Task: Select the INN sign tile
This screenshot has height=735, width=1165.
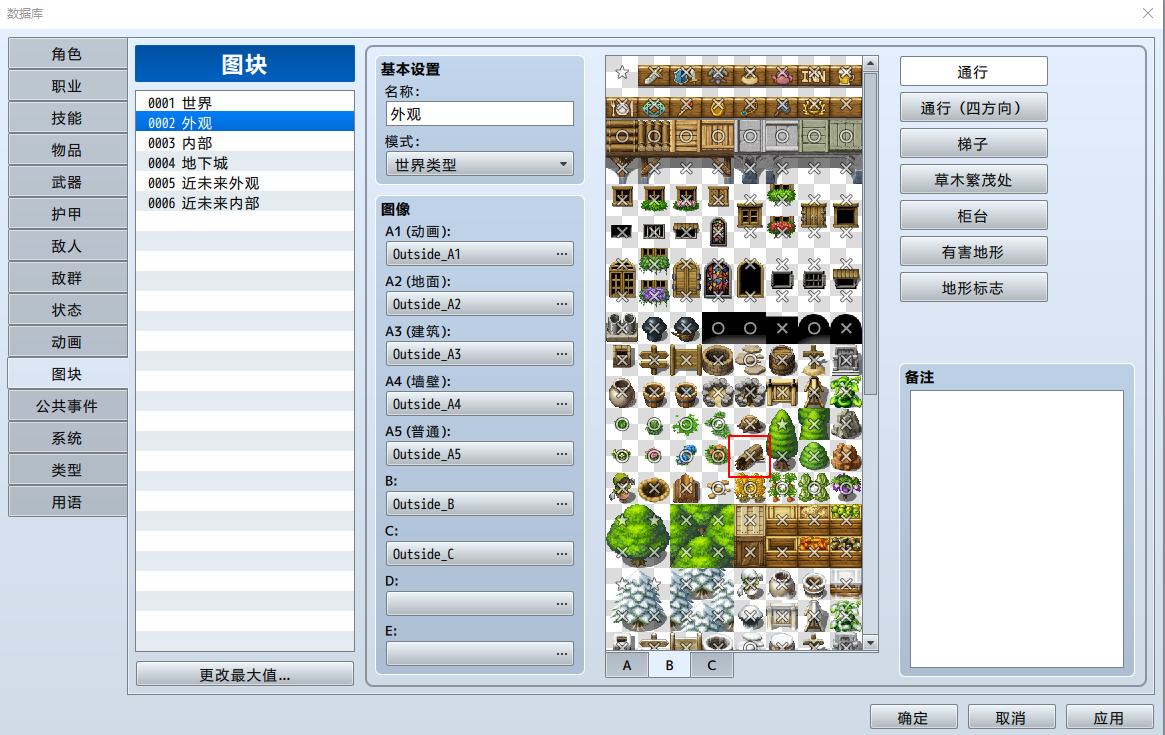Action: 815,72
